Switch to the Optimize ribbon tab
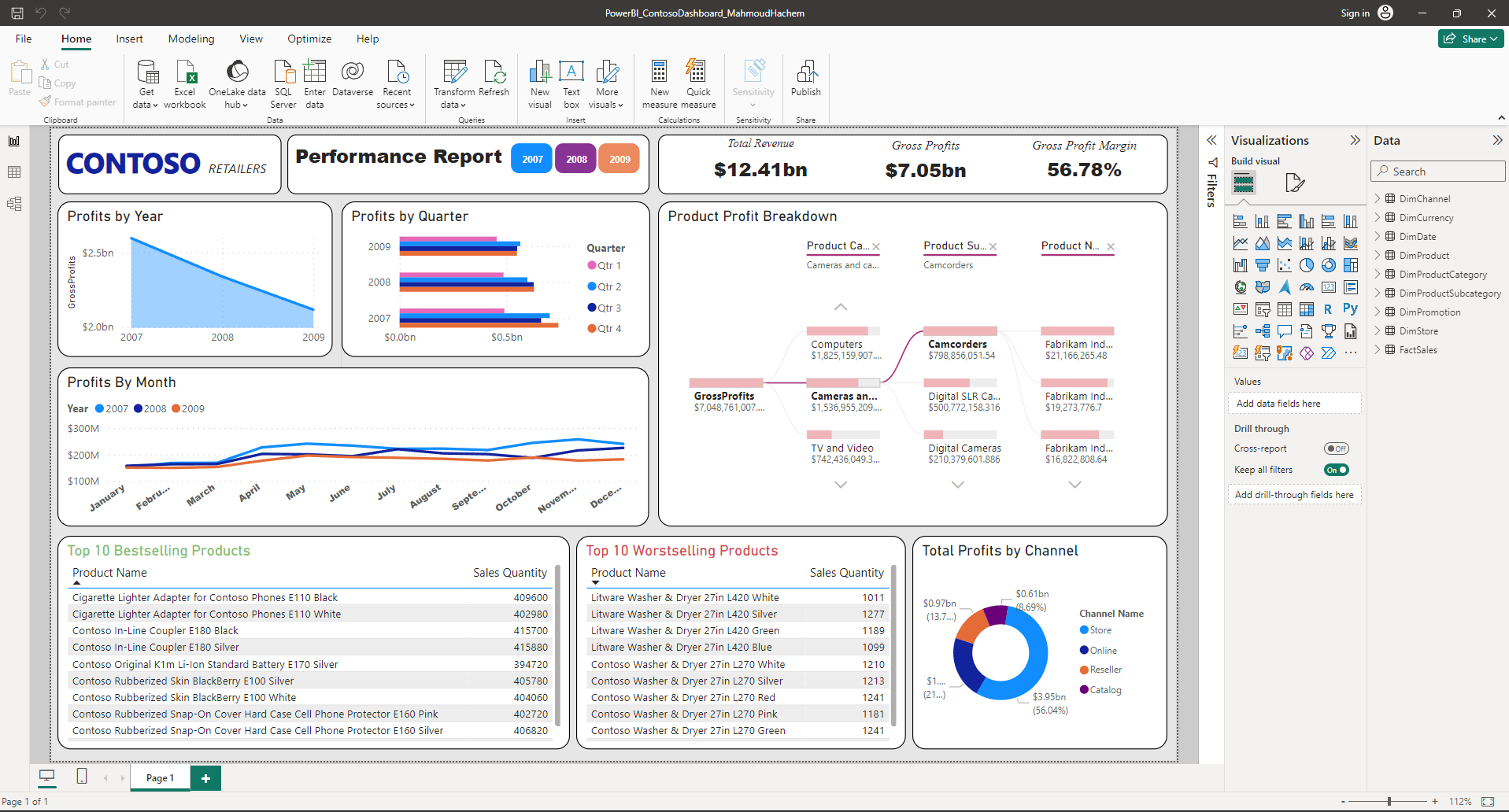The height and width of the screenshot is (812, 1509). pos(309,39)
